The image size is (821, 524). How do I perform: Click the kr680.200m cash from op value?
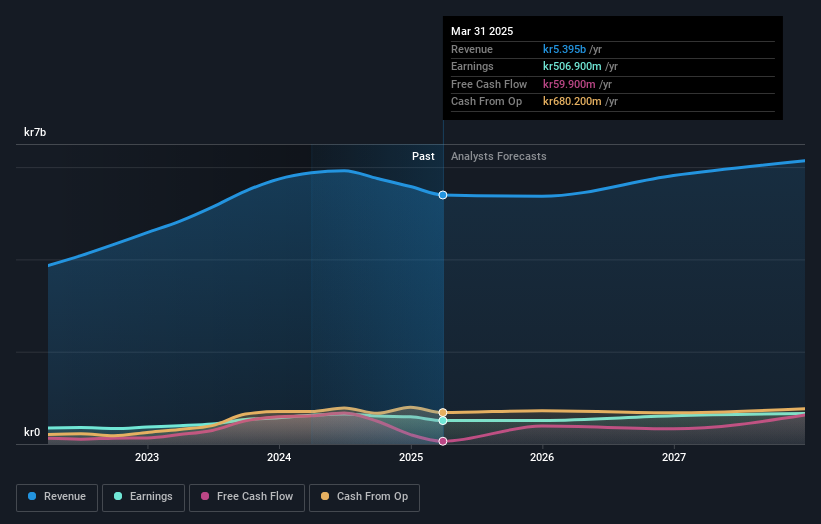(x=572, y=102)
